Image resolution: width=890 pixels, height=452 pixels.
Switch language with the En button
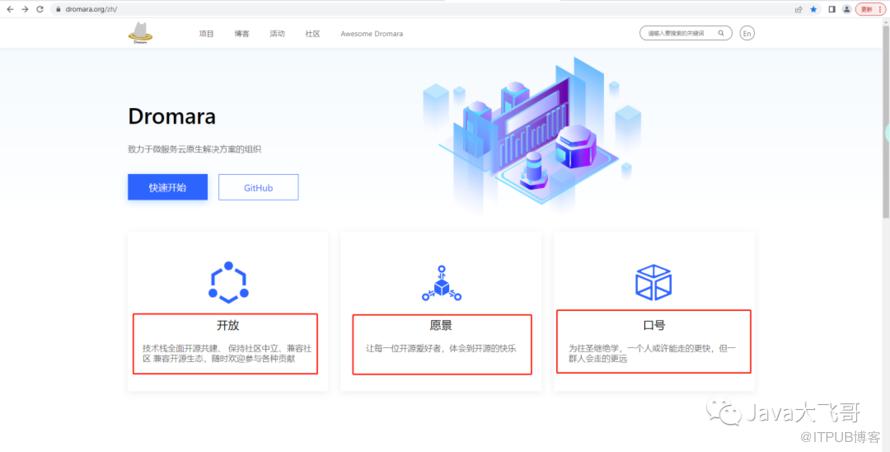click(747, 34)
